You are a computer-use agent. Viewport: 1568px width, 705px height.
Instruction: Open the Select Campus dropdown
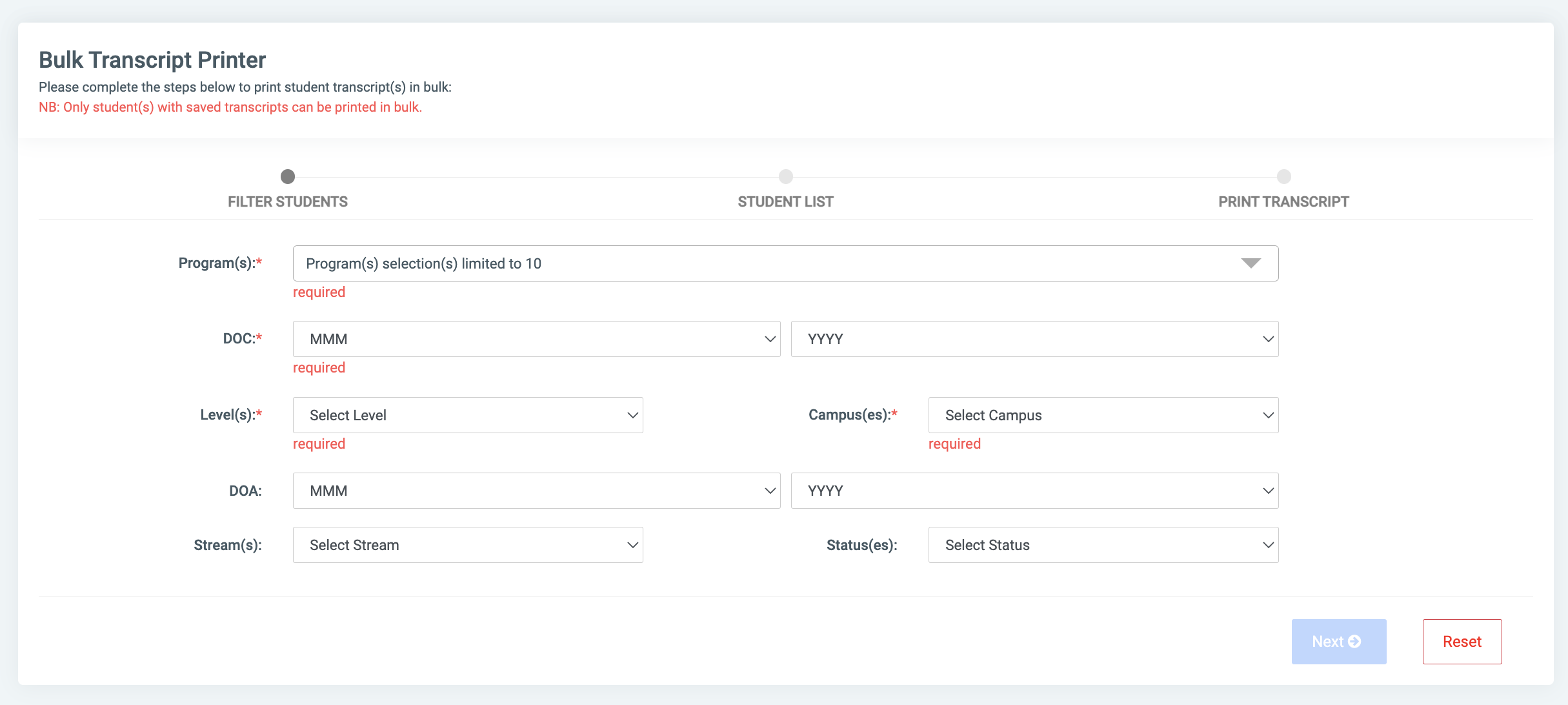pyautogui.click(x=1102, y=415)
